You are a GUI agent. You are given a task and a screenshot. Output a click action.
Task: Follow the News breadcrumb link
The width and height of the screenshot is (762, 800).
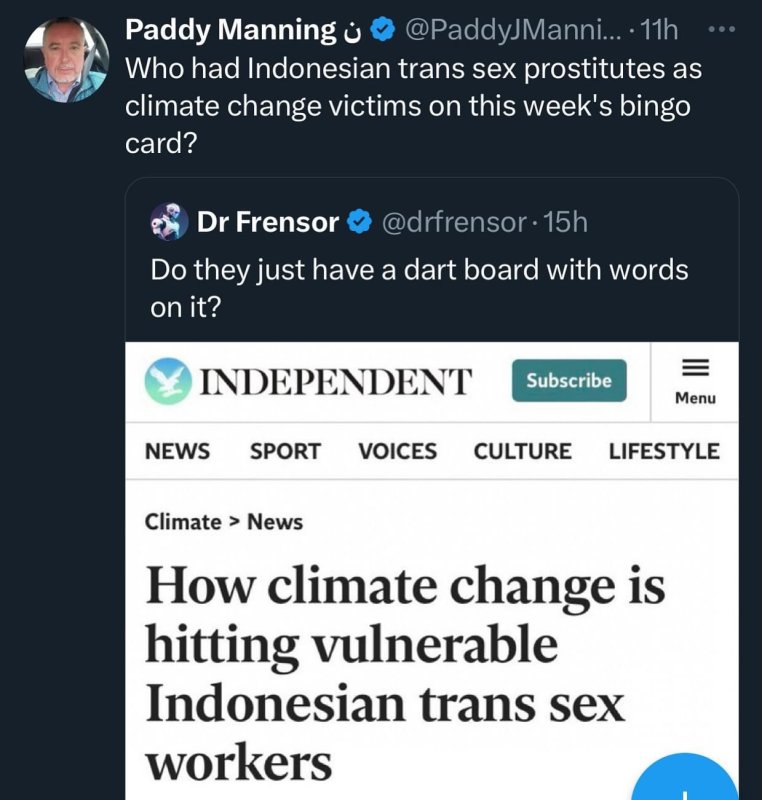(x=275, y=521)
